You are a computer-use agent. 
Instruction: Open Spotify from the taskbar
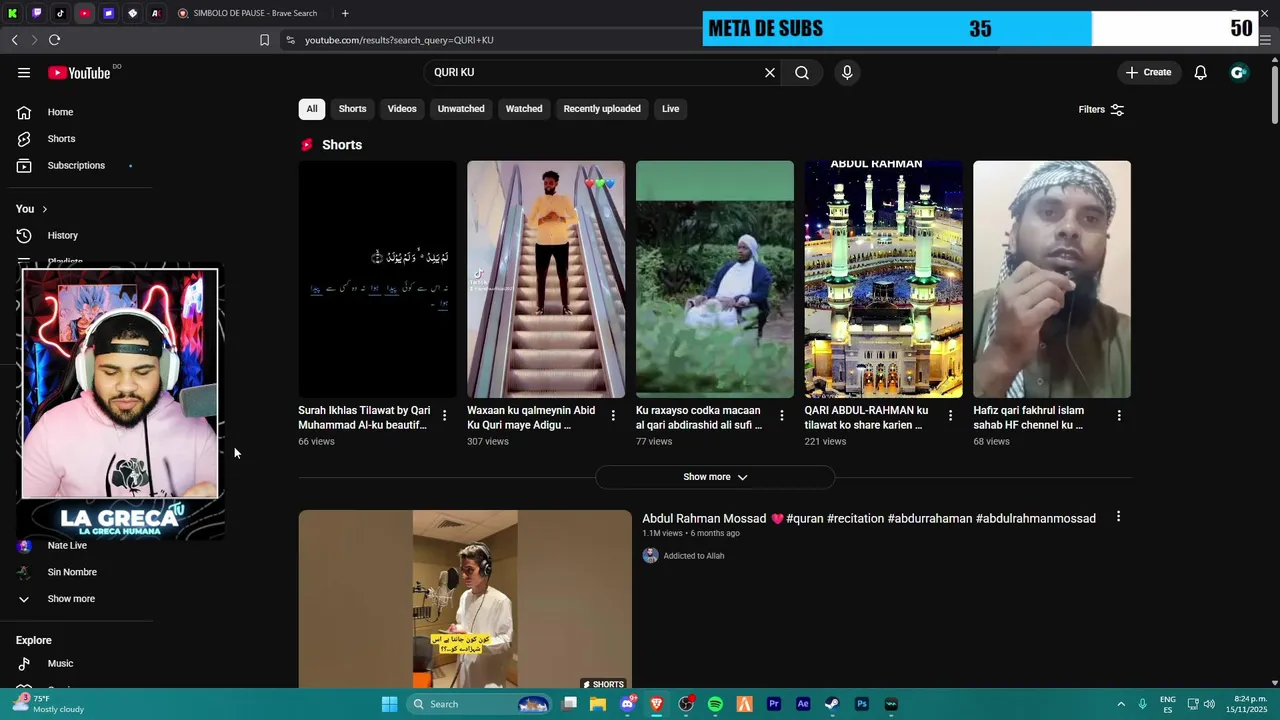pos(715,704)
